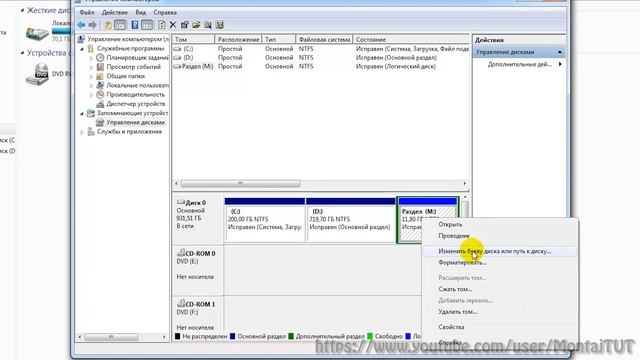Collapse the Запоминающие устройства node

tap(82, 113)
